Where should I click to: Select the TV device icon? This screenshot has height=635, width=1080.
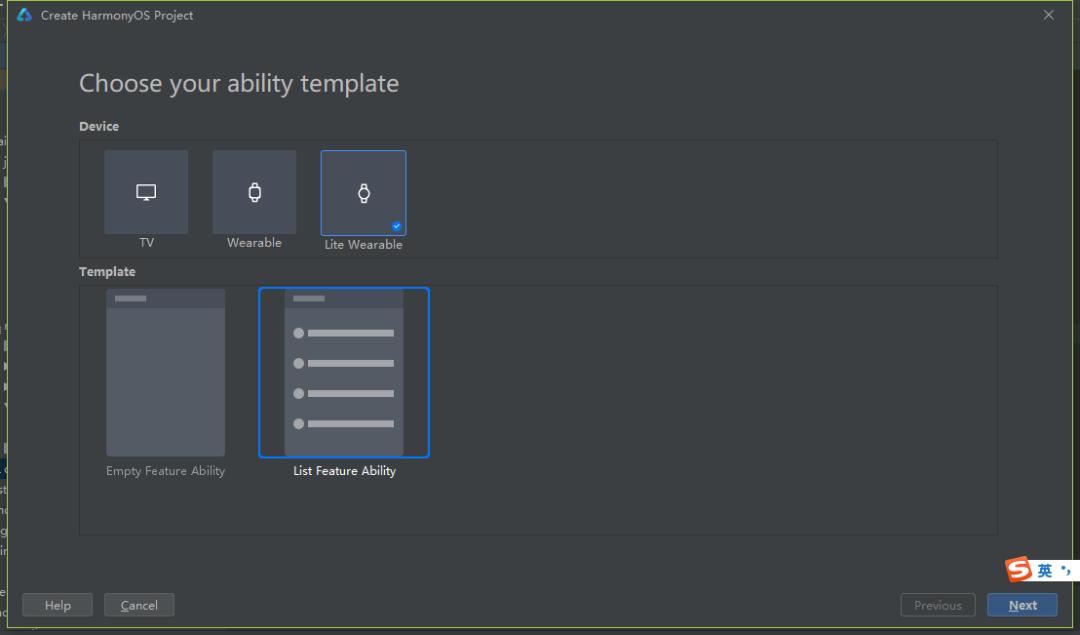click(x=146, y=192)
